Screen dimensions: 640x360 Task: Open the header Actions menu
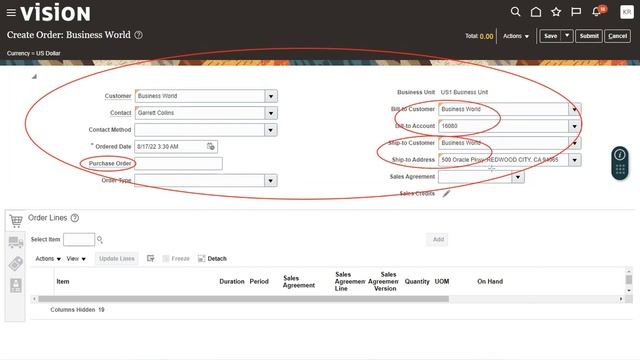point(516,36)
